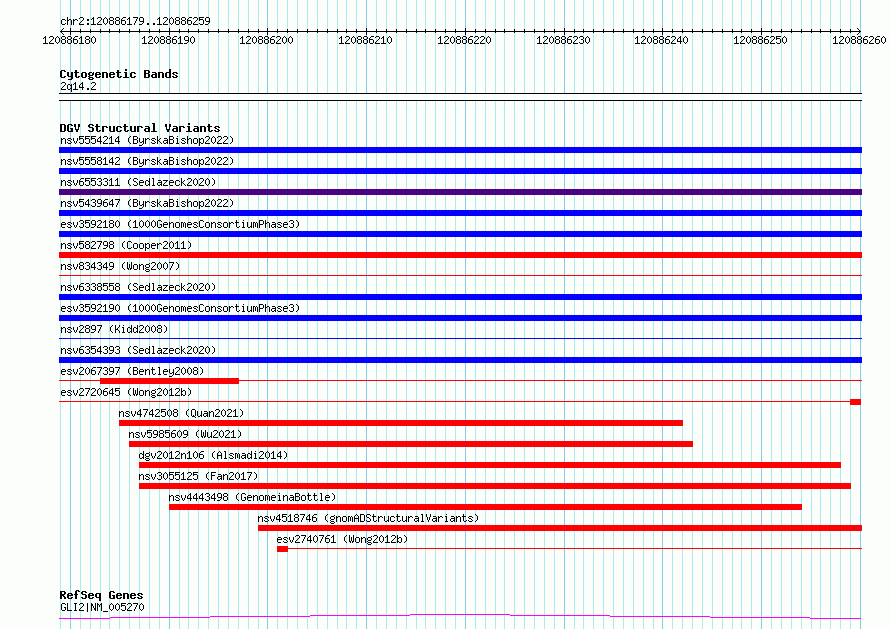Open the esv2740761 (Wong2012b) label
Screen dimensions: 890x629
pyautogui.click(x=342, y=539)
